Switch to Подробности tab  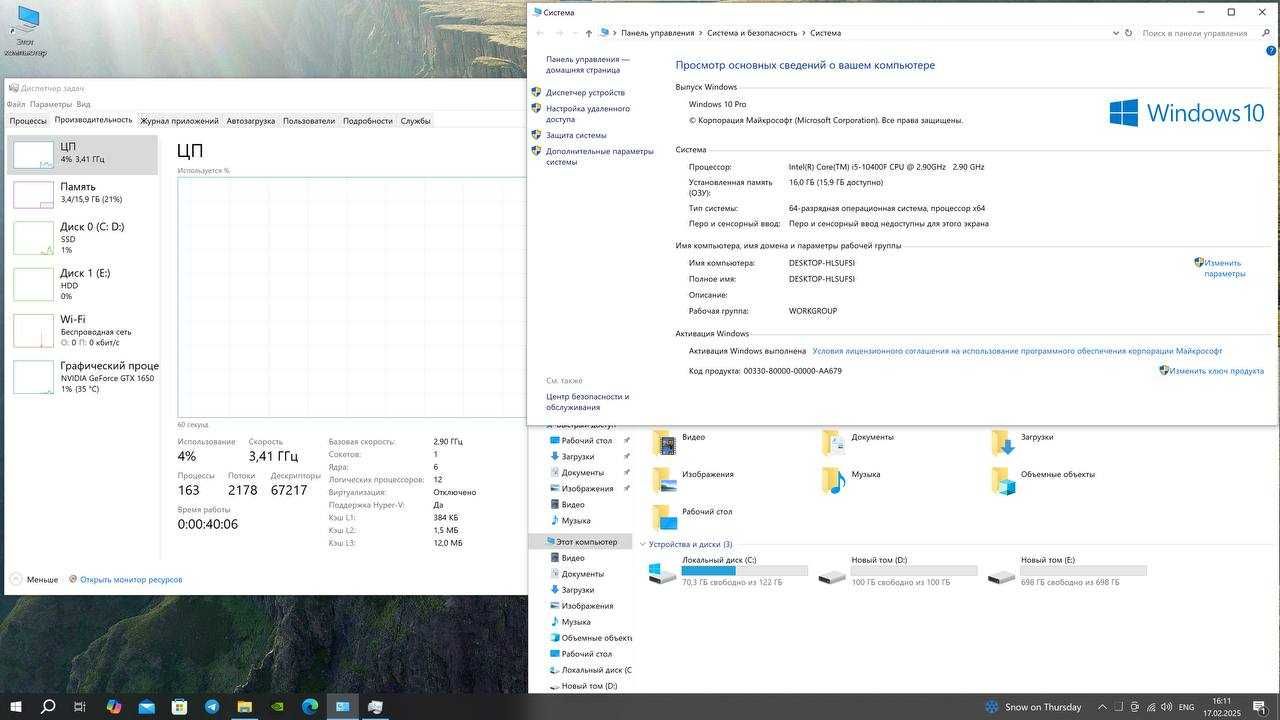[368, 121]
